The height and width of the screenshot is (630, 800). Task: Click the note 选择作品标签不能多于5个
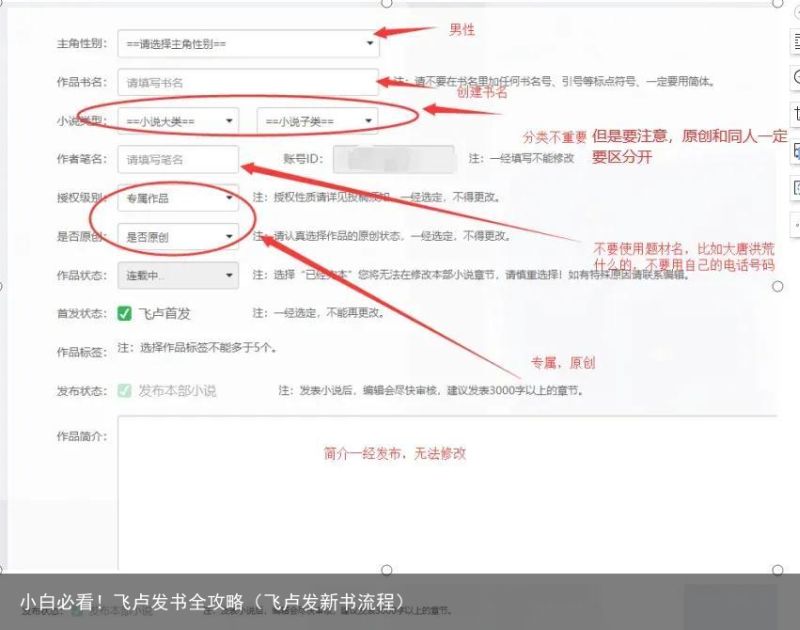(x=198, y=348)
